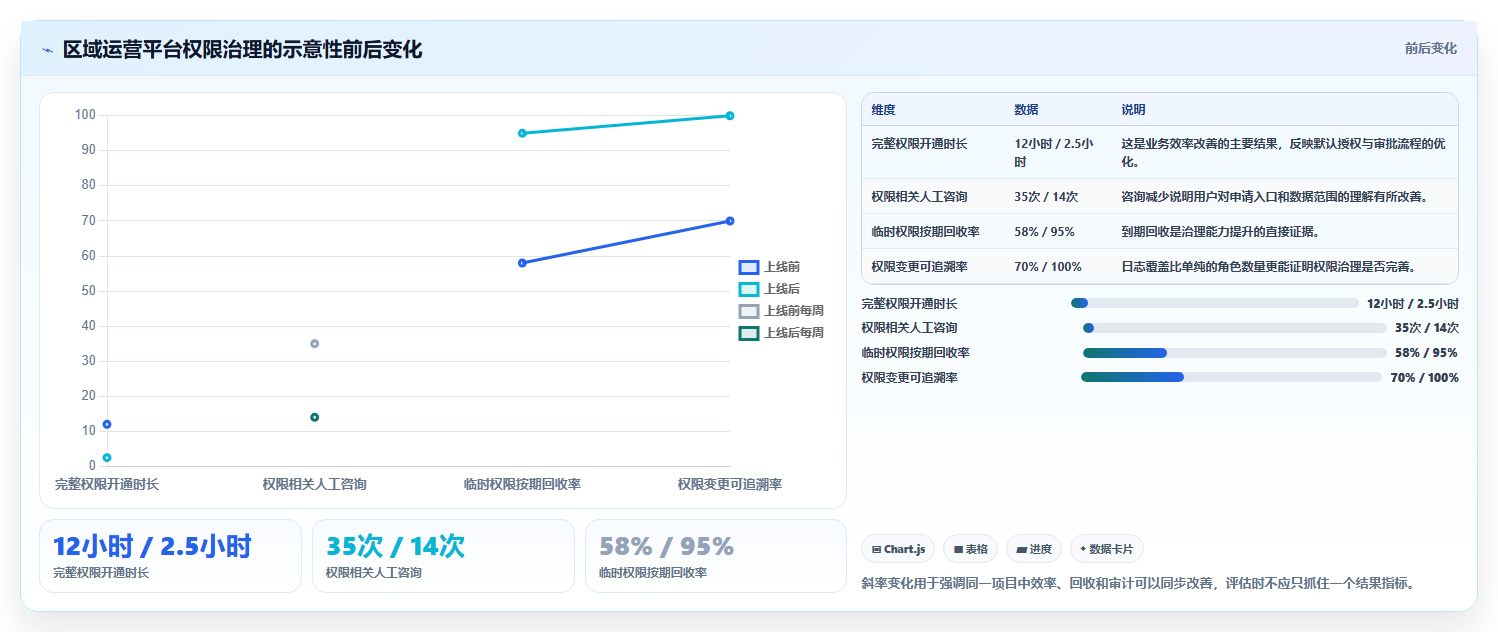Click 权限变更可追溯率 in the table

[x=919, y=267]
